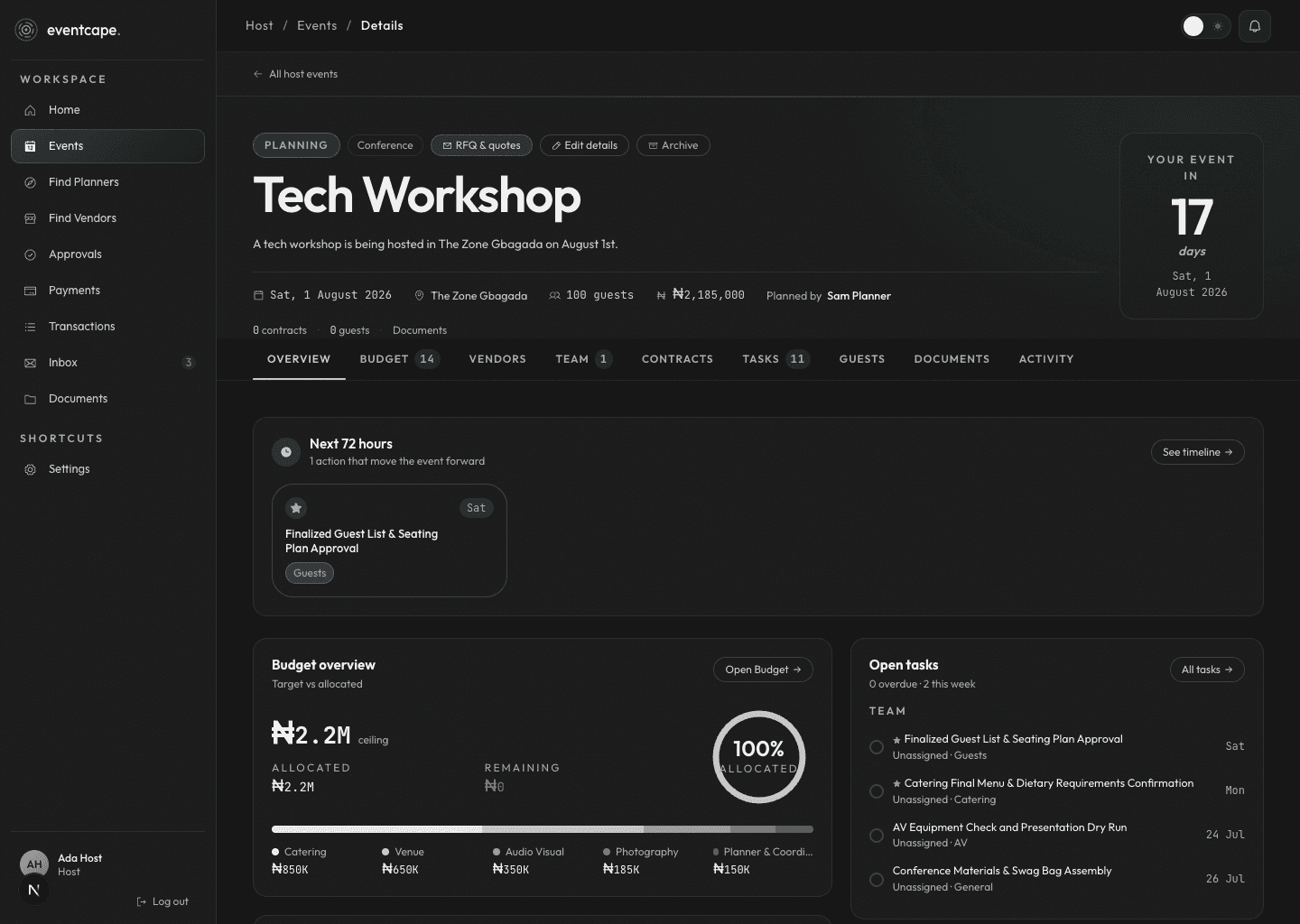
Task: Open Sam Planner profile link
Action: [x=859, y=296]
